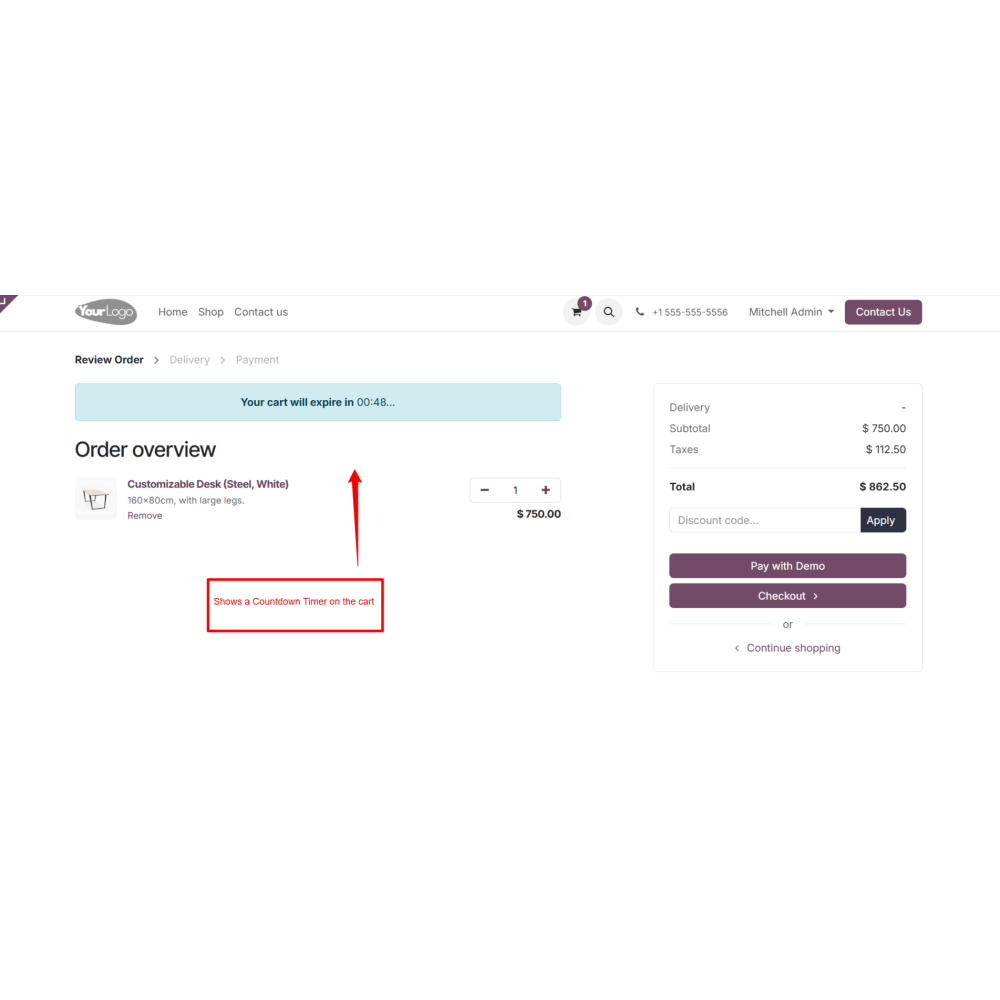Open Contact us in the navigation
The width and height of the screenshot is (1000, 1000).
(x=261, y=312)
